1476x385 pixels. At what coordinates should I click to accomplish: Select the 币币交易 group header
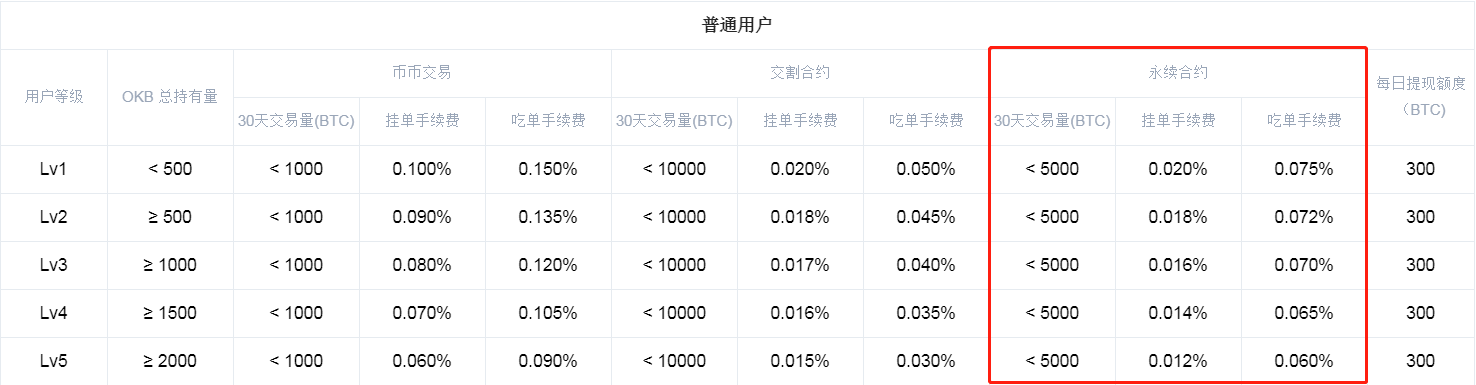pyautogui.click(x=422, y=73)
